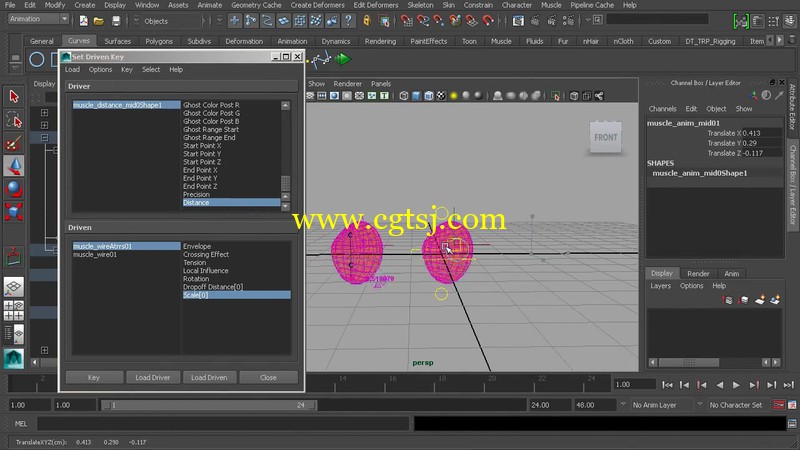Open the Animation menu set dropdown

click(x=38, y=19)
